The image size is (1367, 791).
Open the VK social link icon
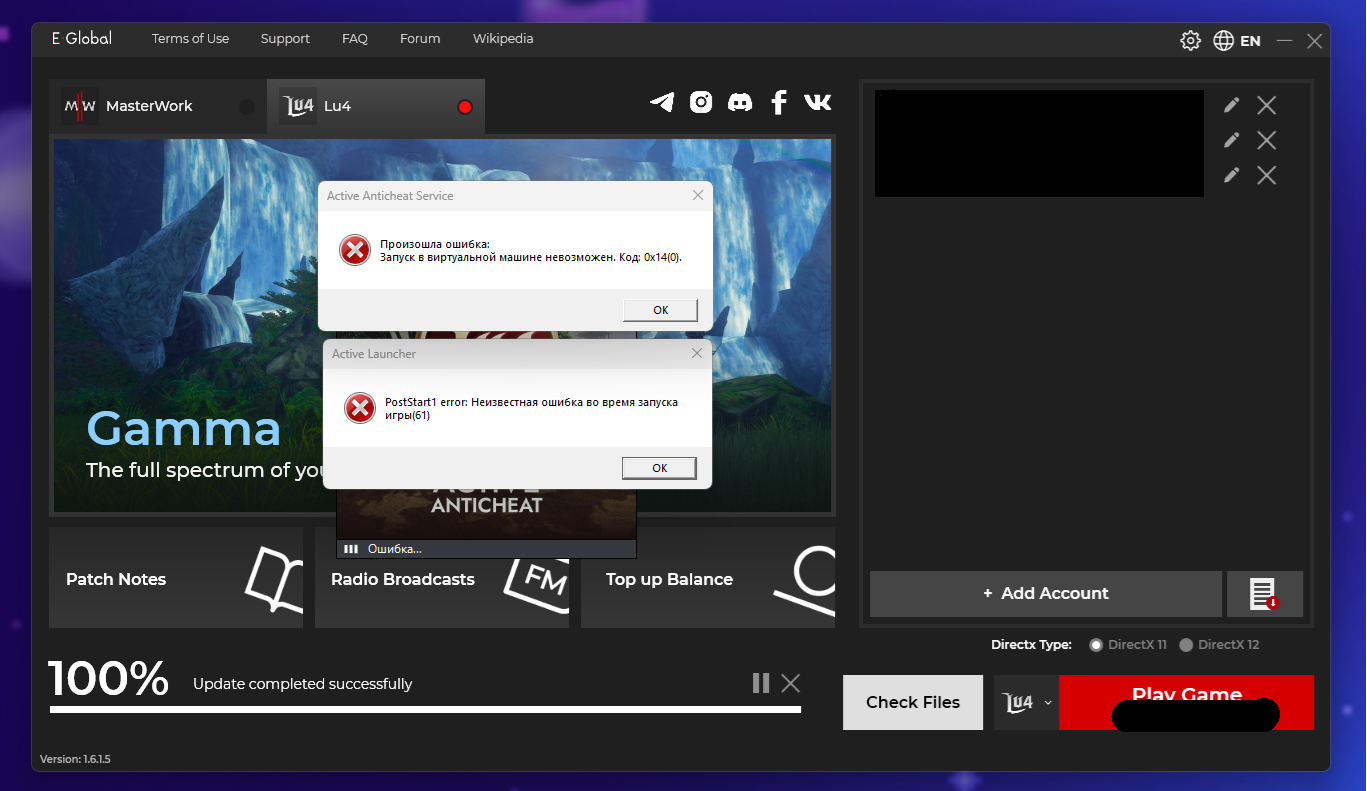(x=817, y=102)
